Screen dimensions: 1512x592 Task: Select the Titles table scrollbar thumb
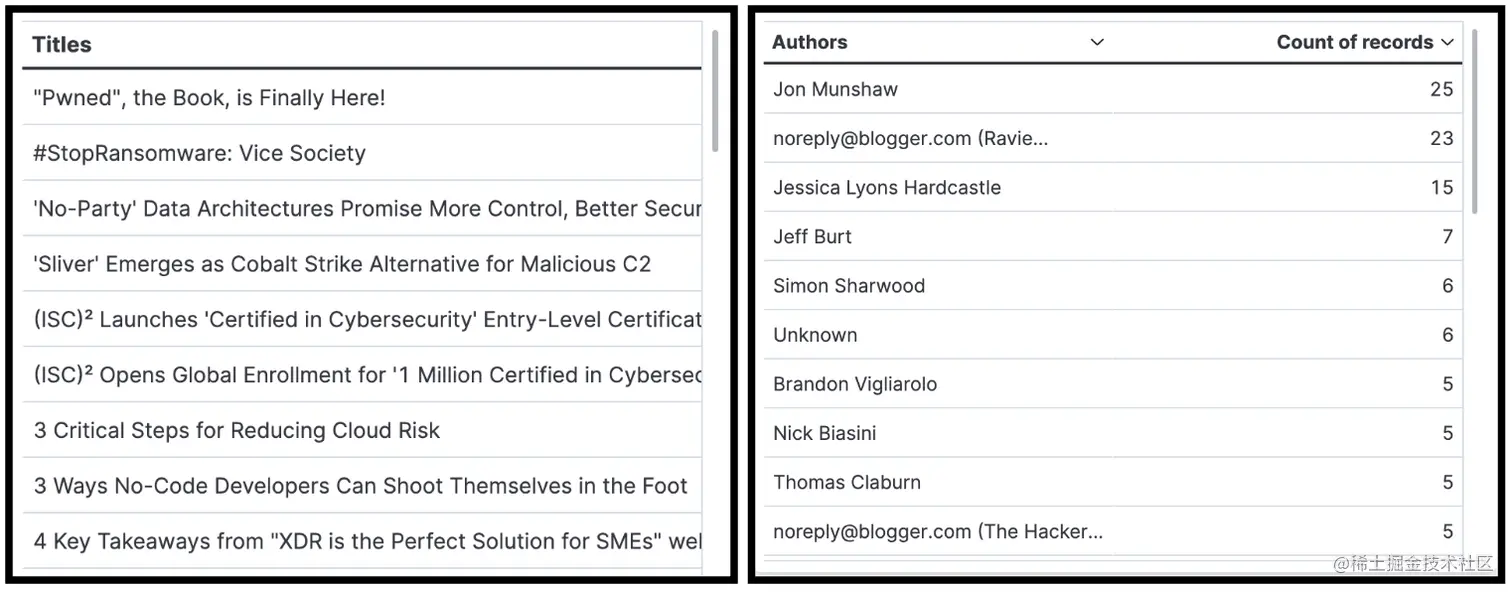[715, 91]
